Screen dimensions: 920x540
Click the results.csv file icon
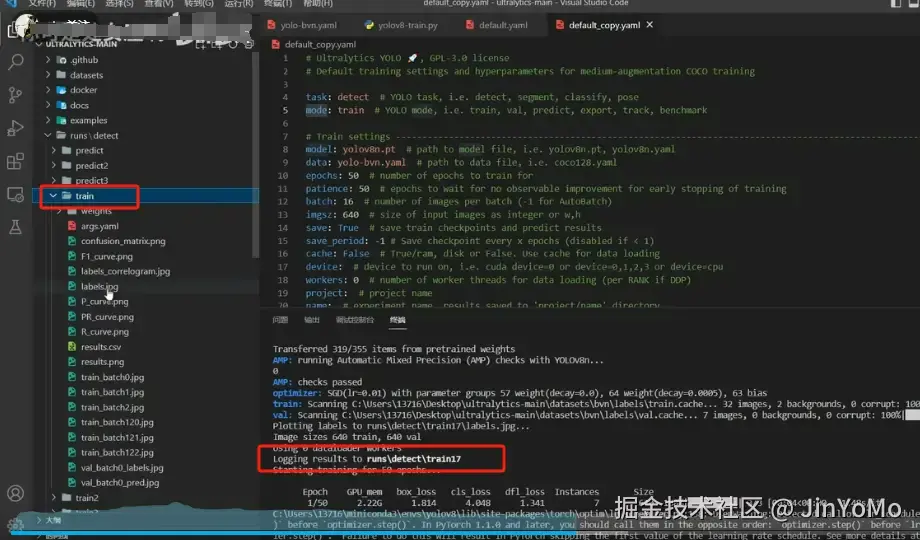[72, 347]
